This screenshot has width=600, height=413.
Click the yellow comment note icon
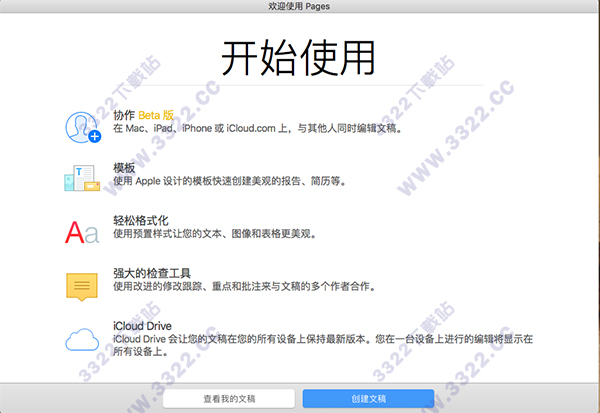82,287
